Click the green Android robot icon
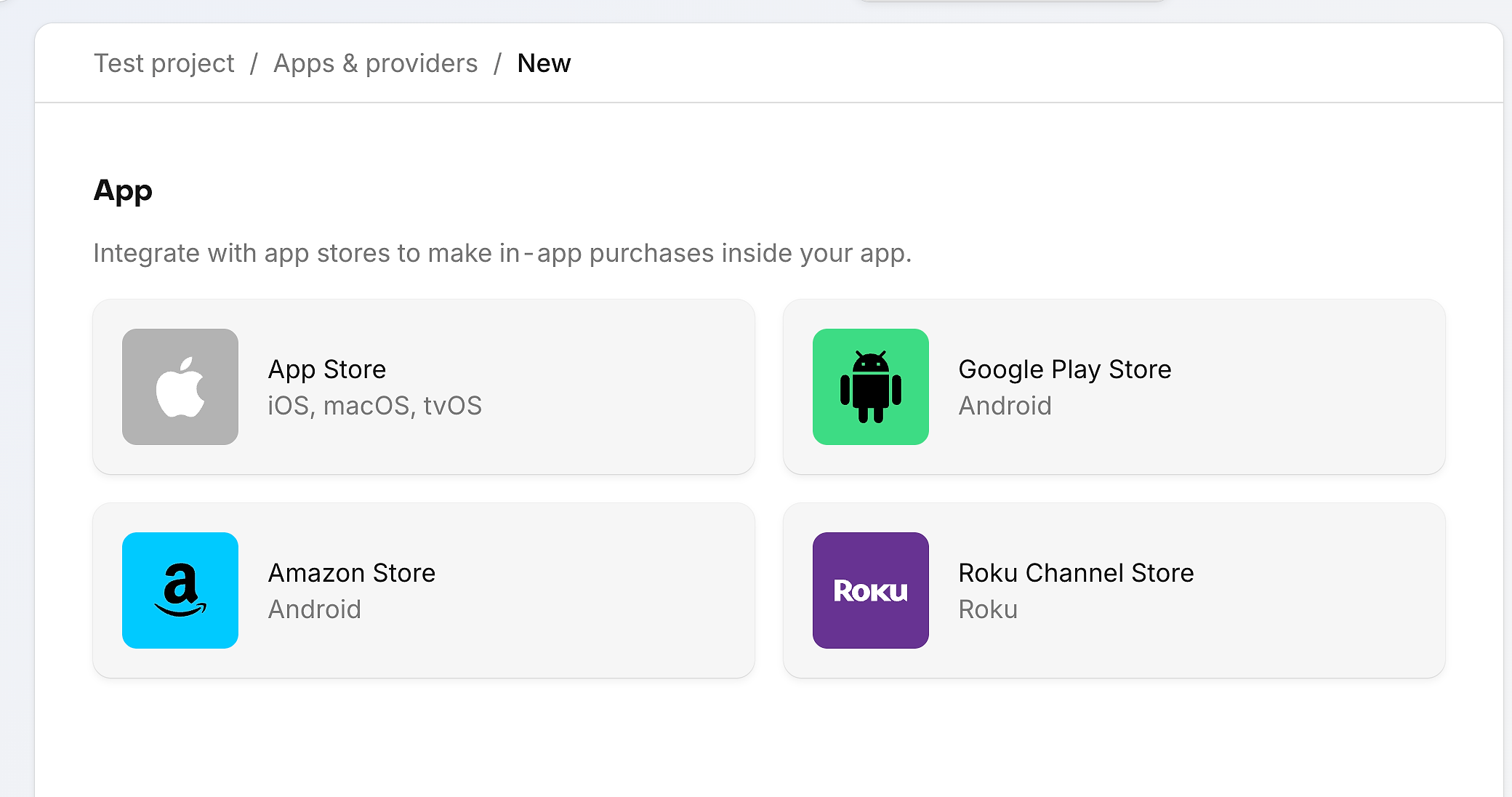Image resolution: width=1512 pixels, height=797 pixels. point(871,387)
